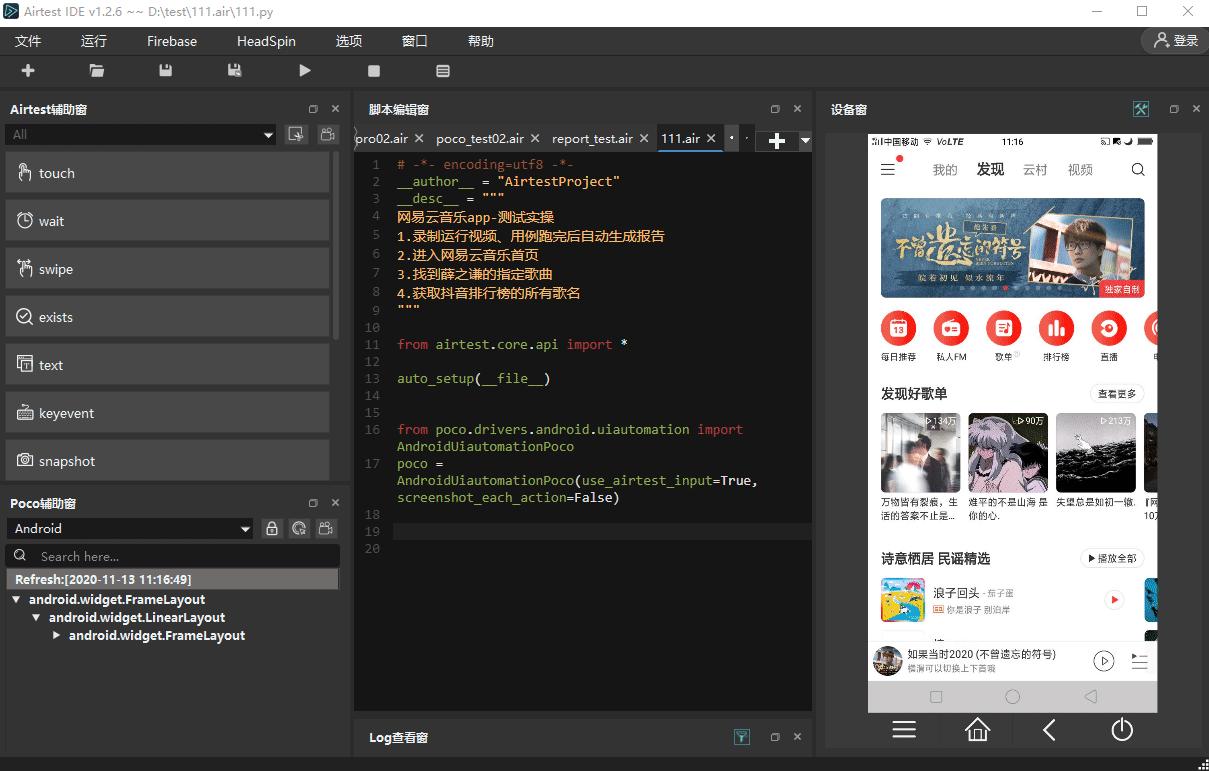Click the 登录 login button
The width and height of the screenshot is (1209, 771).
pyautogui.click(x=1175, y=41)
